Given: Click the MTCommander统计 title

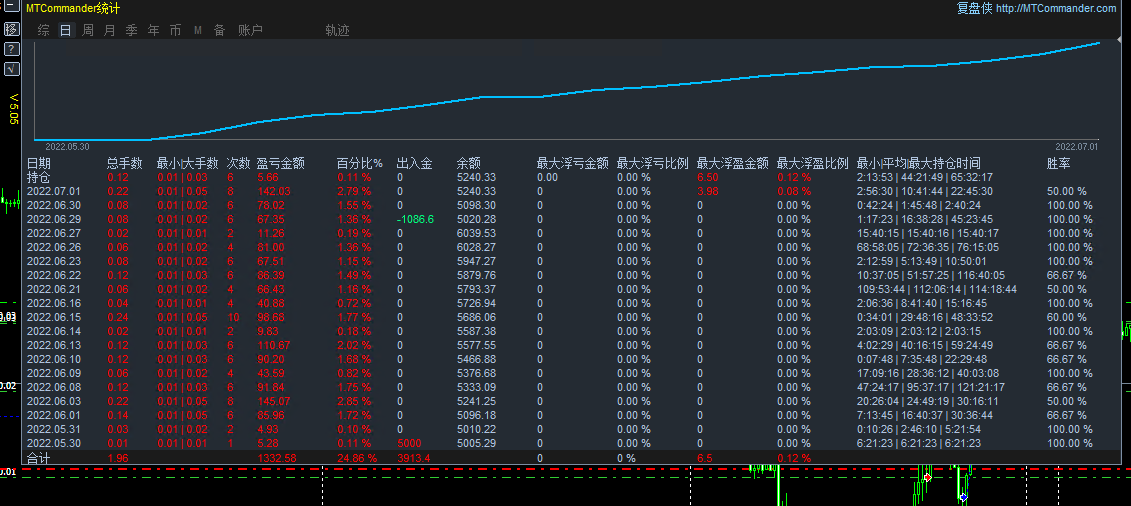Looking at the screenshot, I should [x=73, y=9].
